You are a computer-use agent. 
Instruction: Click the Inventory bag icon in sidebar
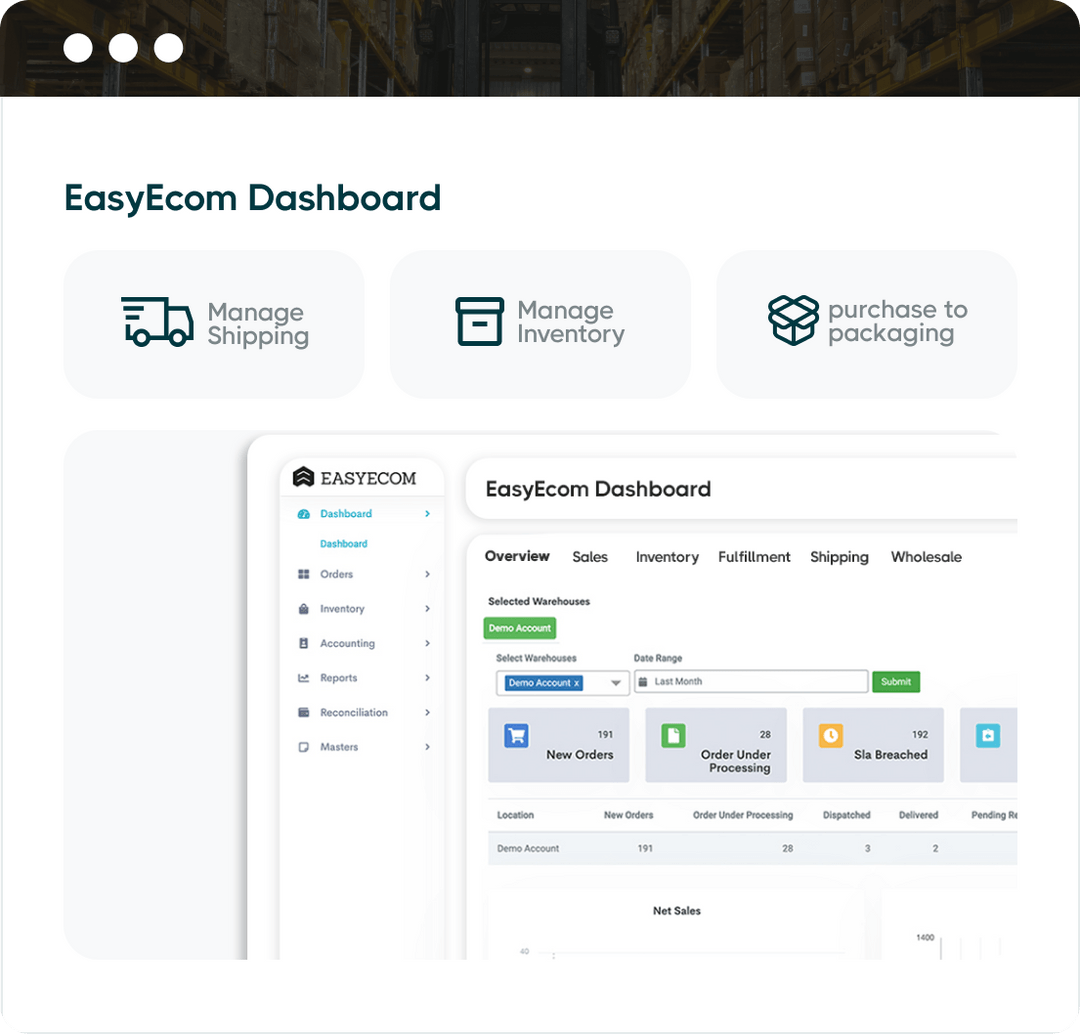coord(306,609)
